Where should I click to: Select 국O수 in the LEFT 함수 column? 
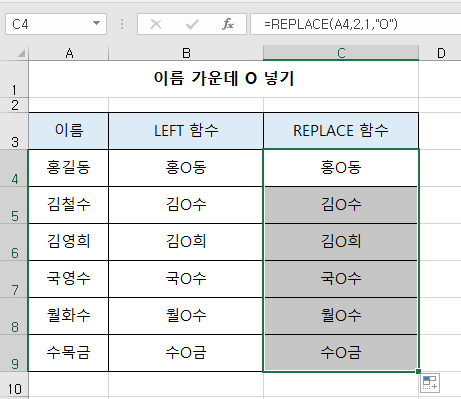(x=186, y=279)
